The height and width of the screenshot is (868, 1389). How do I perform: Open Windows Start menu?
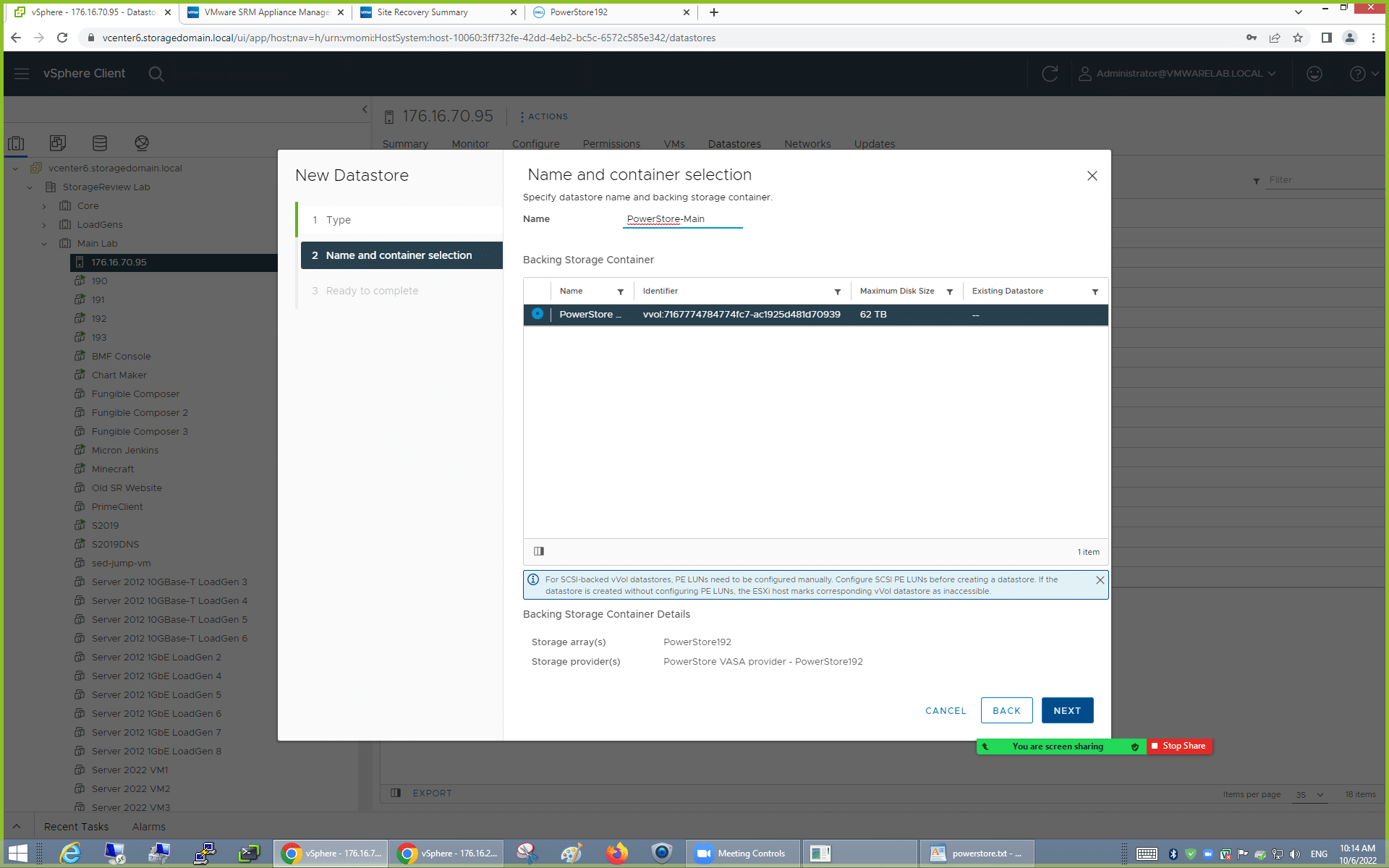[17, 854]
